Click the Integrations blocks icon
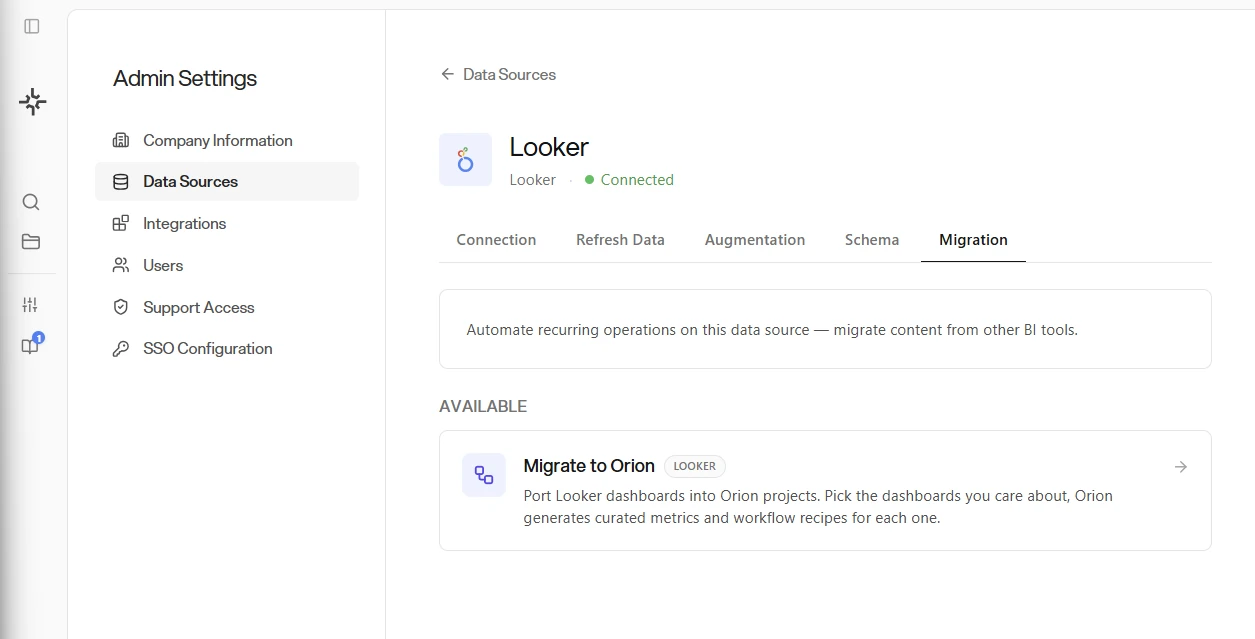Image resolution: width=1255 pixels, height=639 pixels. pyautogui.click(x=121, y=223)
